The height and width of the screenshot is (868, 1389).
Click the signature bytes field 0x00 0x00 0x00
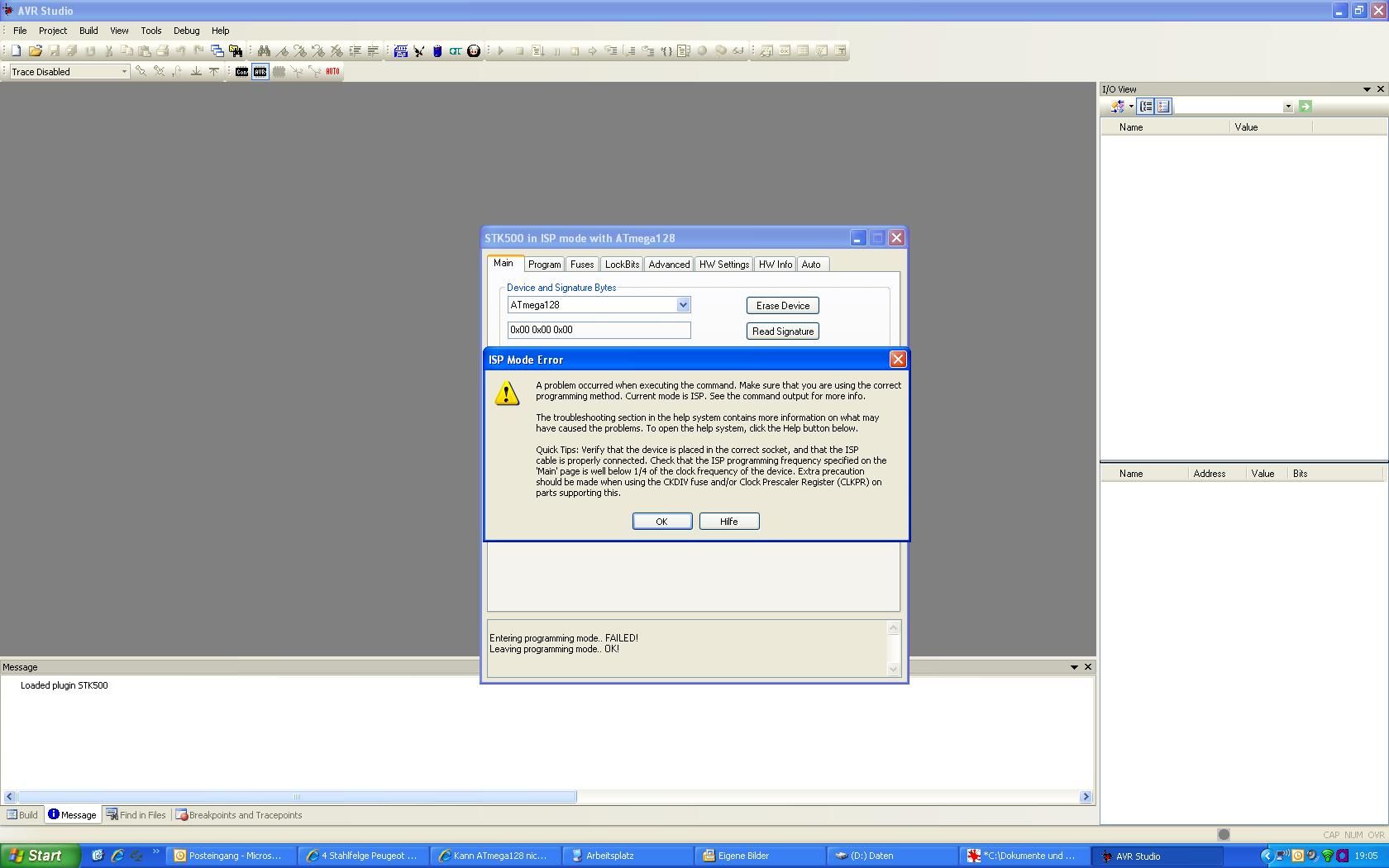pyautogui.click(x=599, y=330)
